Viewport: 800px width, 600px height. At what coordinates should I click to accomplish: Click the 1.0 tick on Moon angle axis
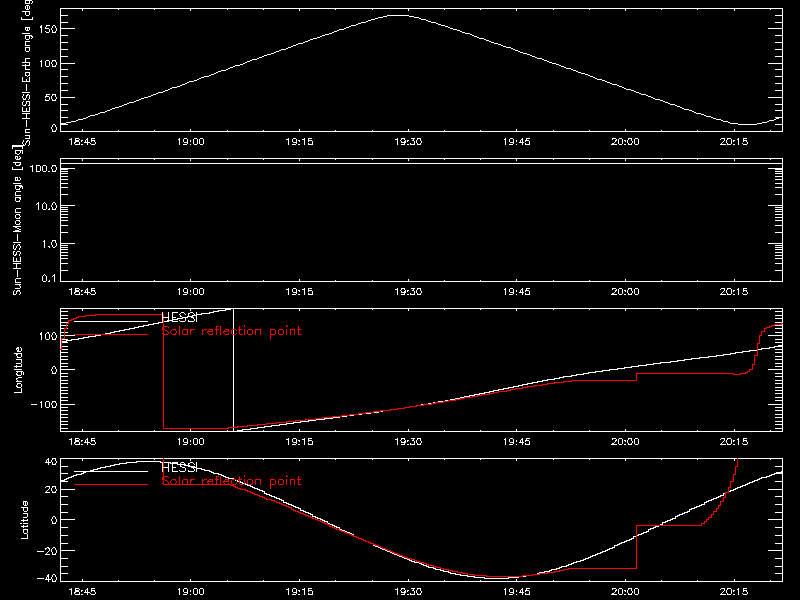pyautogui.click(x=49, y=244)
